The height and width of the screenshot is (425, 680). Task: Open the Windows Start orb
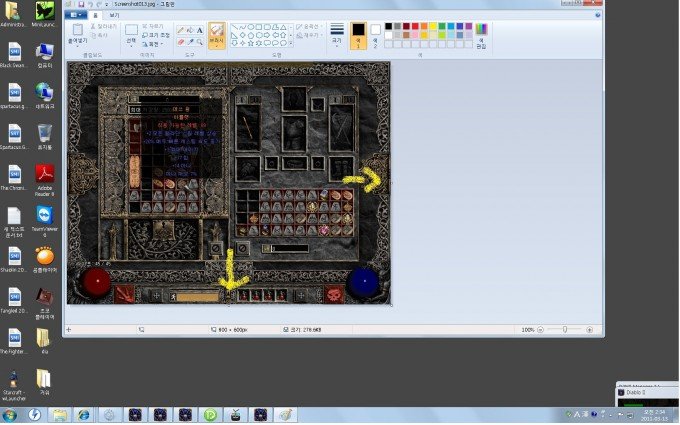click(10, 415)
